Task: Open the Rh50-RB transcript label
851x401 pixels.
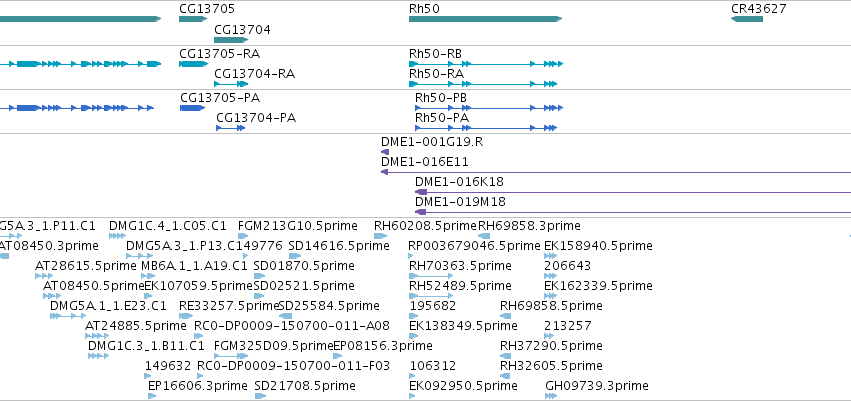Action: [435, 54]
